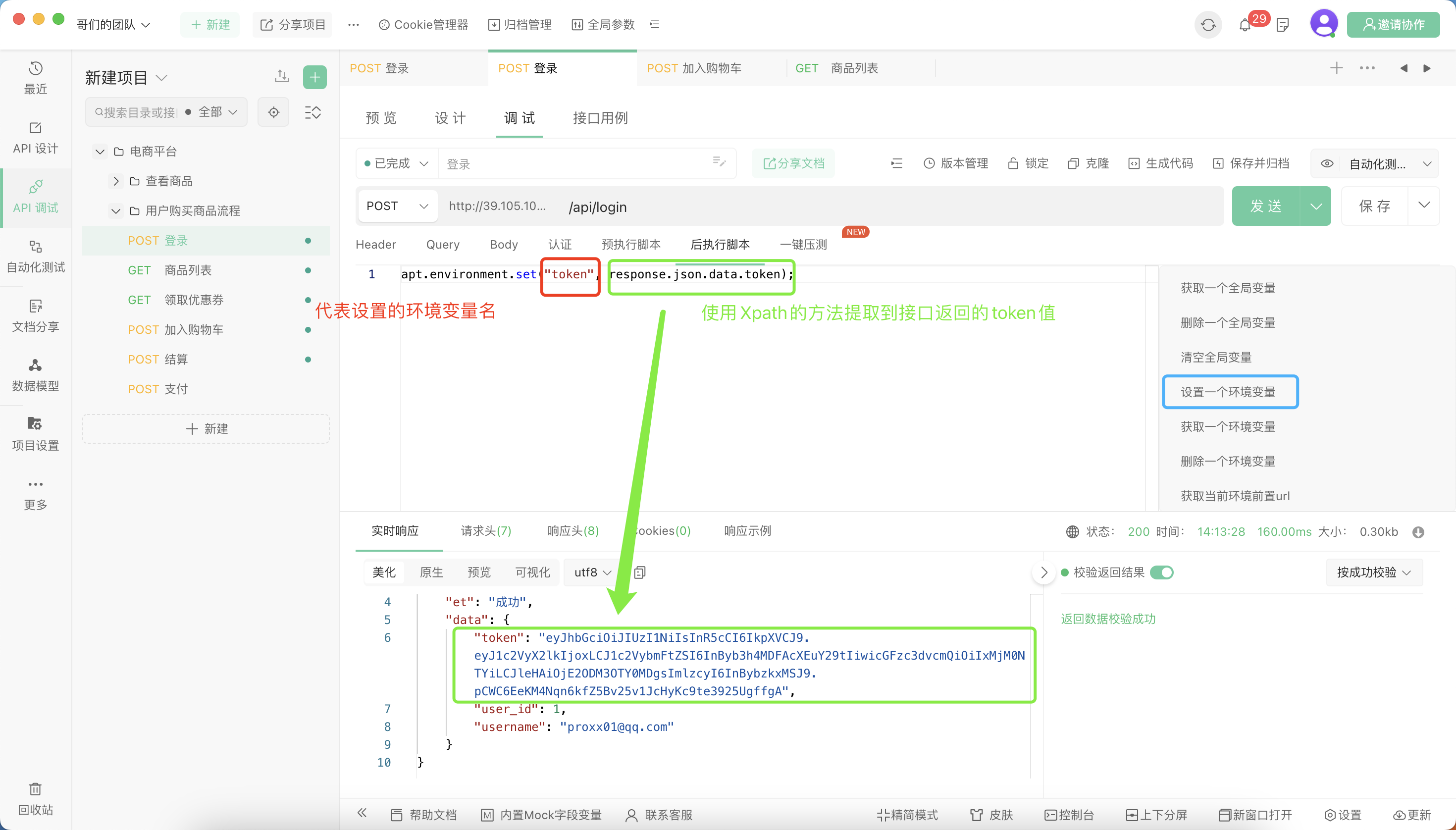Toggle the environment preview eye icon
Image resolution: width=1456 pixels, height=830 pixels.
coord(1327,163)
